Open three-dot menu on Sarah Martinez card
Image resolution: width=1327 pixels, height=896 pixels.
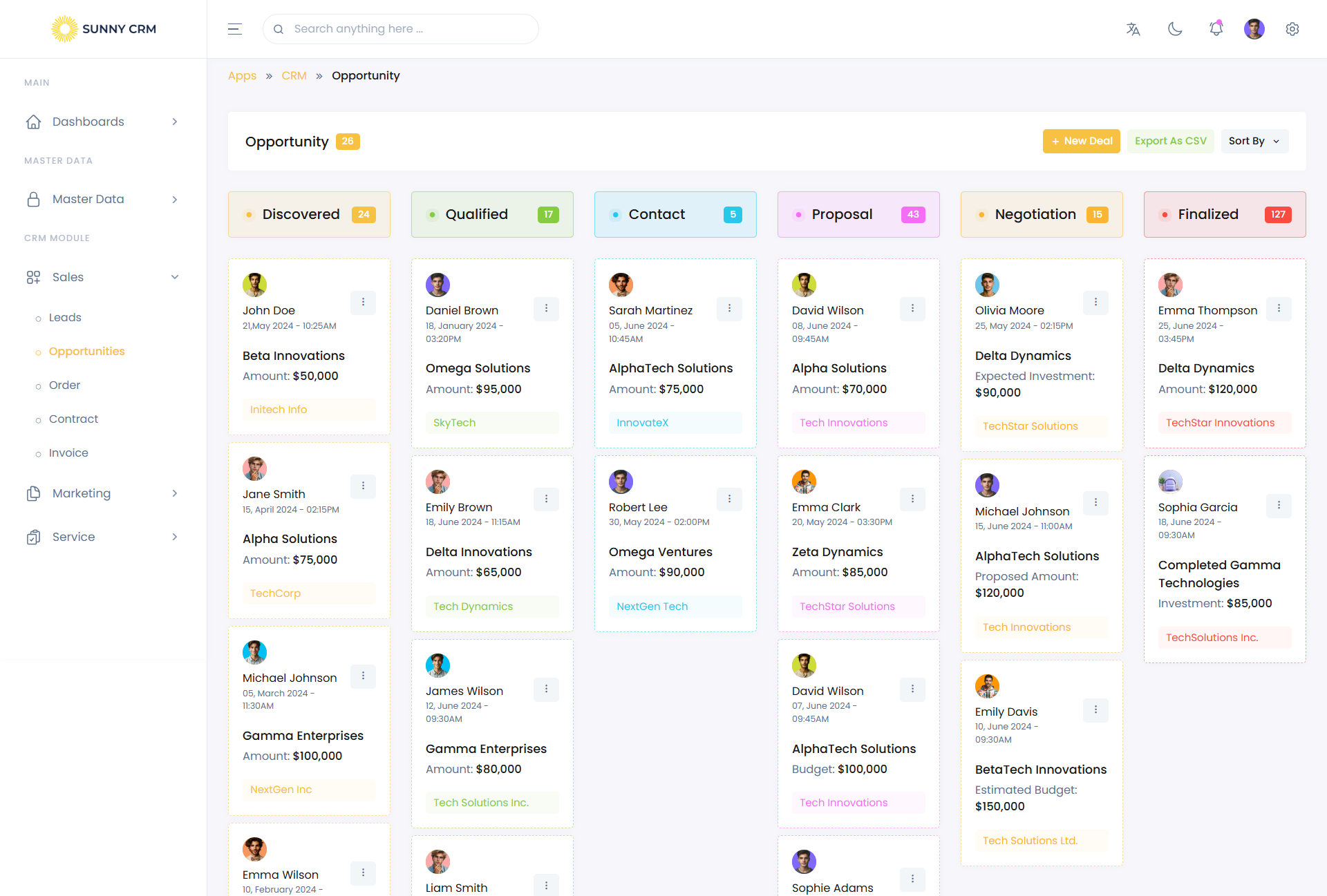pyautogui.click(x=729, y=309)
